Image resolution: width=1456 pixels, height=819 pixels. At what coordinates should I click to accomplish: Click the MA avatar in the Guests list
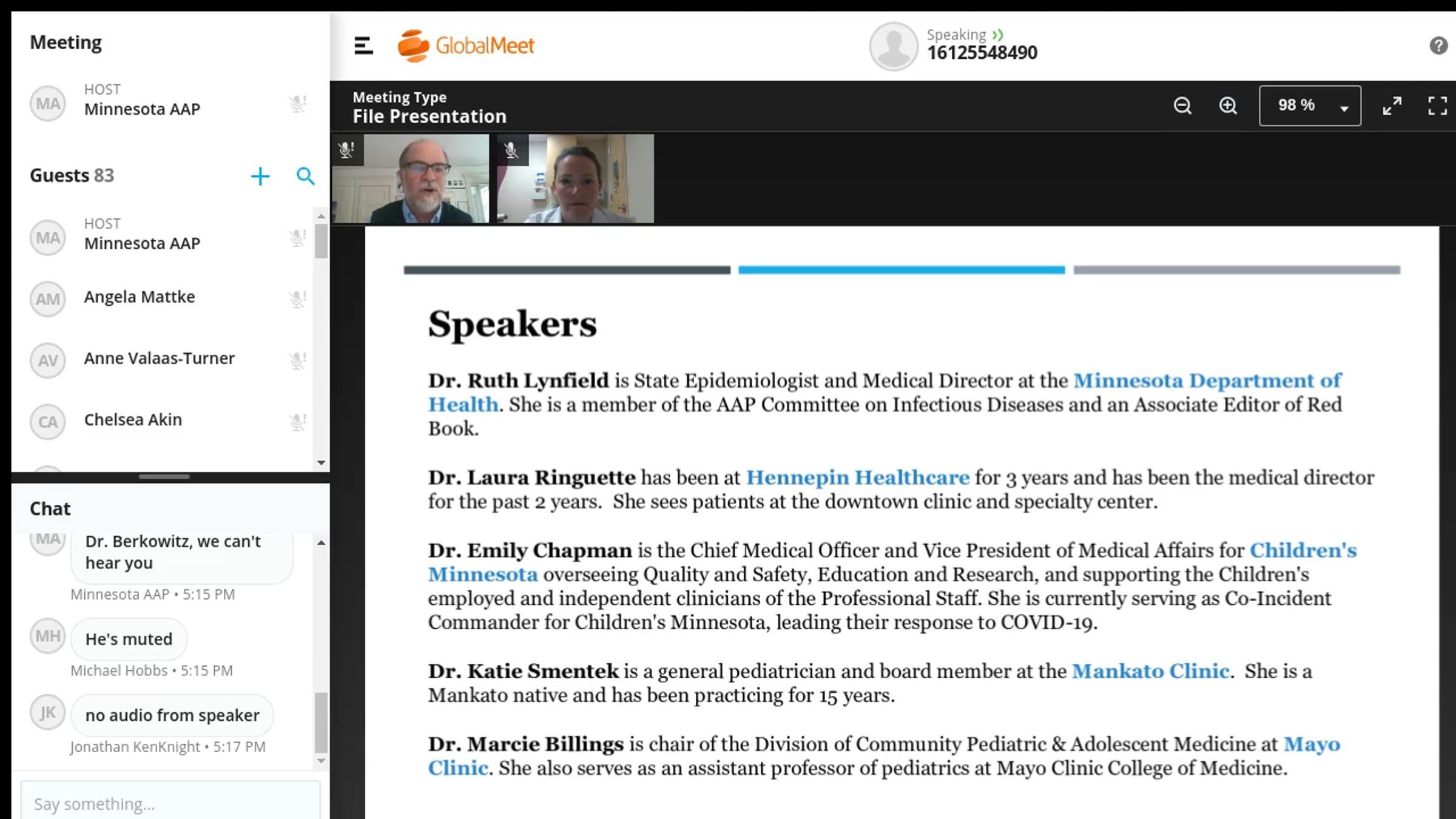48,237
